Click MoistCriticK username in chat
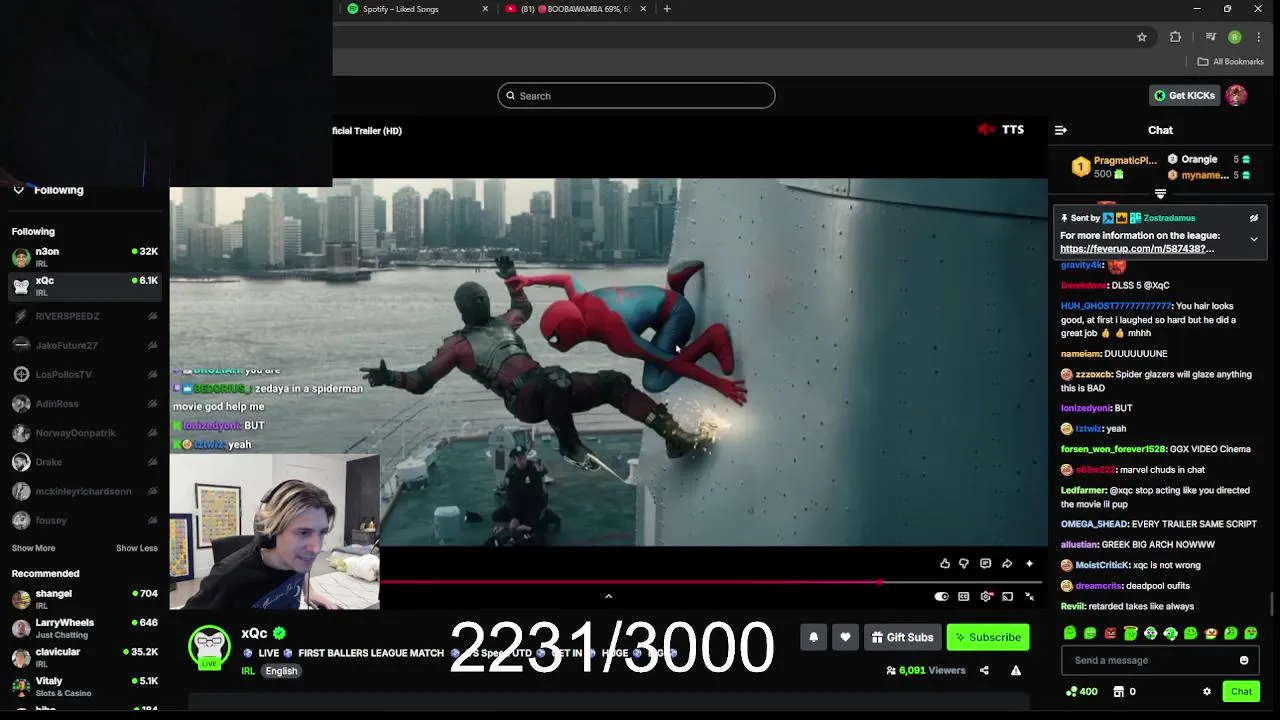 coord(1102,565)
